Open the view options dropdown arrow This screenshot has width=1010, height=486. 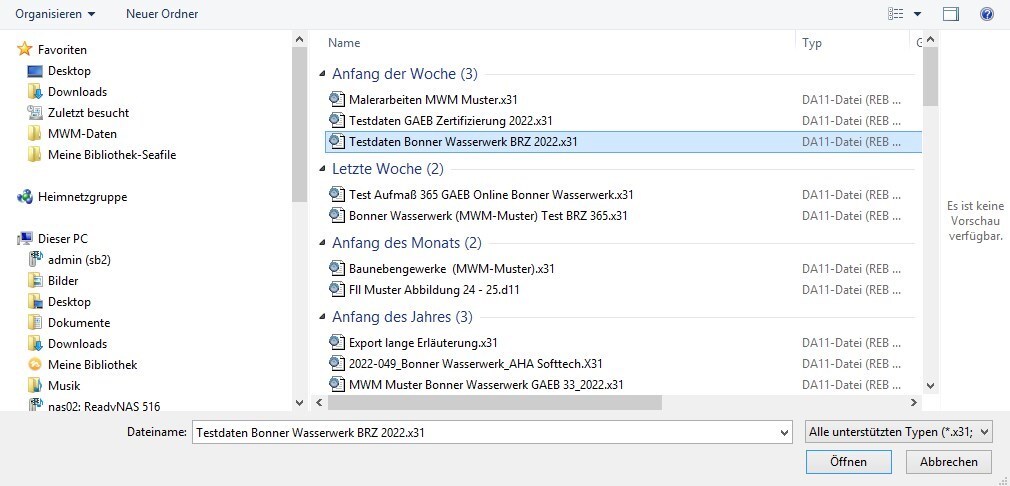(917, 14)
